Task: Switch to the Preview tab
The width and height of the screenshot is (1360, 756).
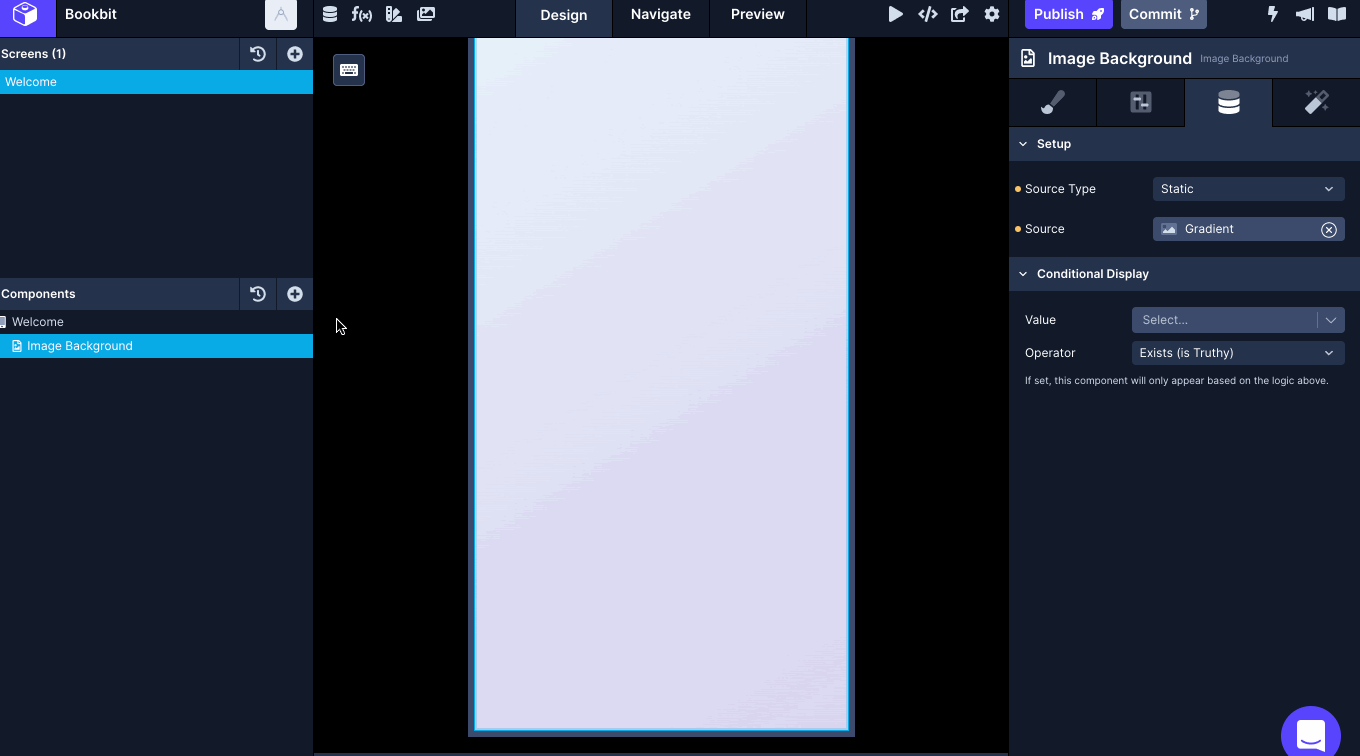Action: click(756, 14)
